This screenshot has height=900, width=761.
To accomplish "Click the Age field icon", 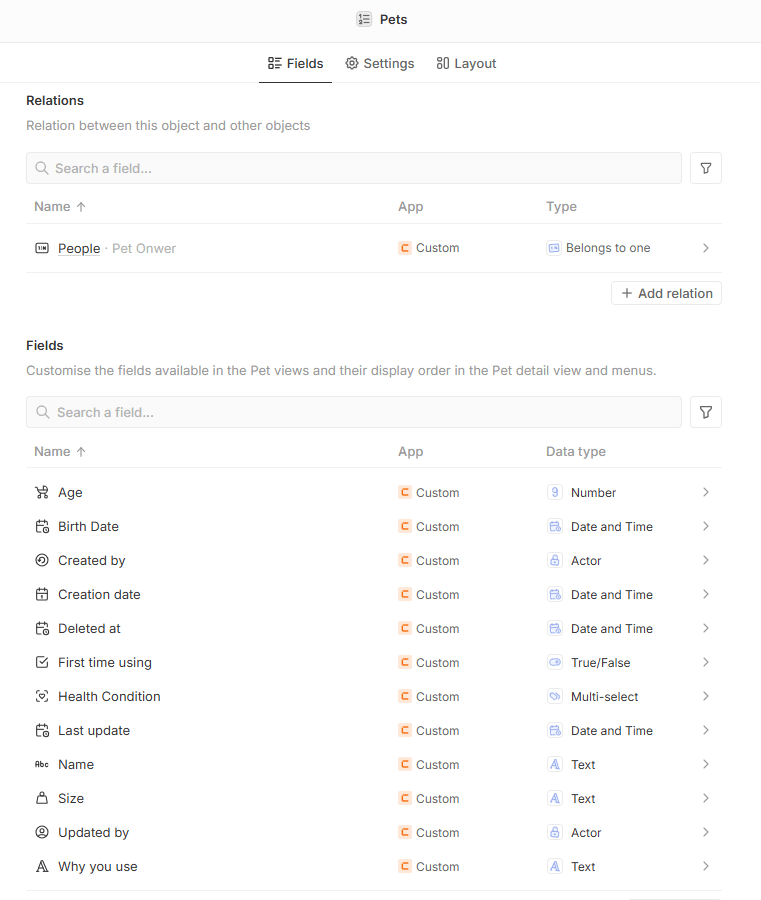I will click(x=42, y=492).
